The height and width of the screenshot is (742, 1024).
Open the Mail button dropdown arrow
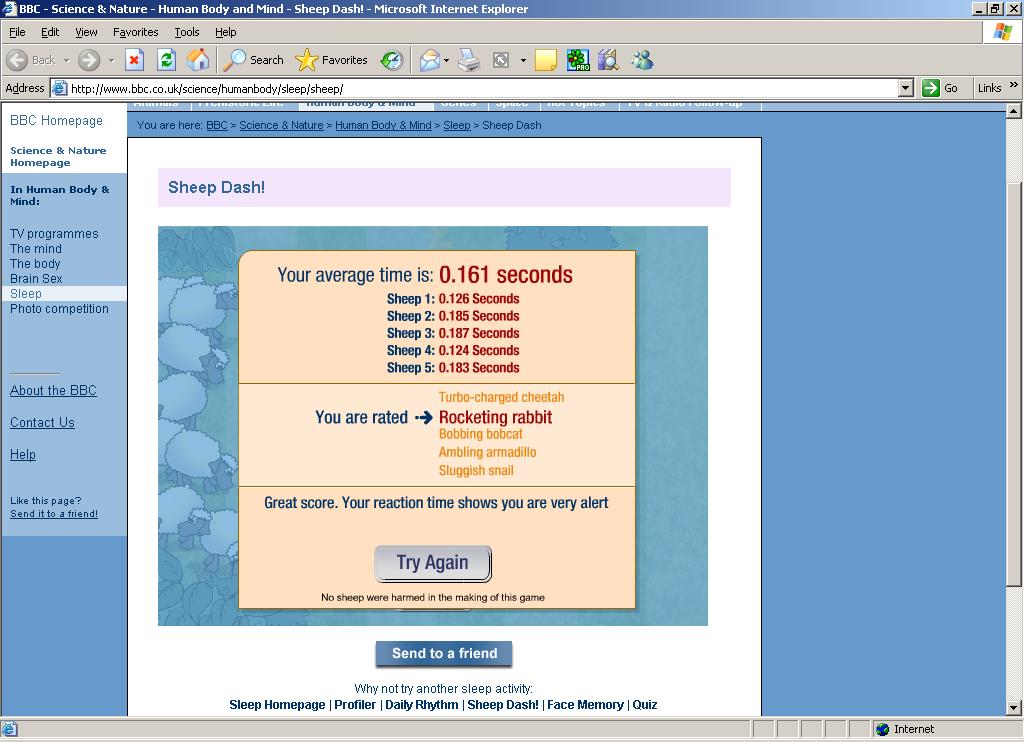[x=446, y=60]
